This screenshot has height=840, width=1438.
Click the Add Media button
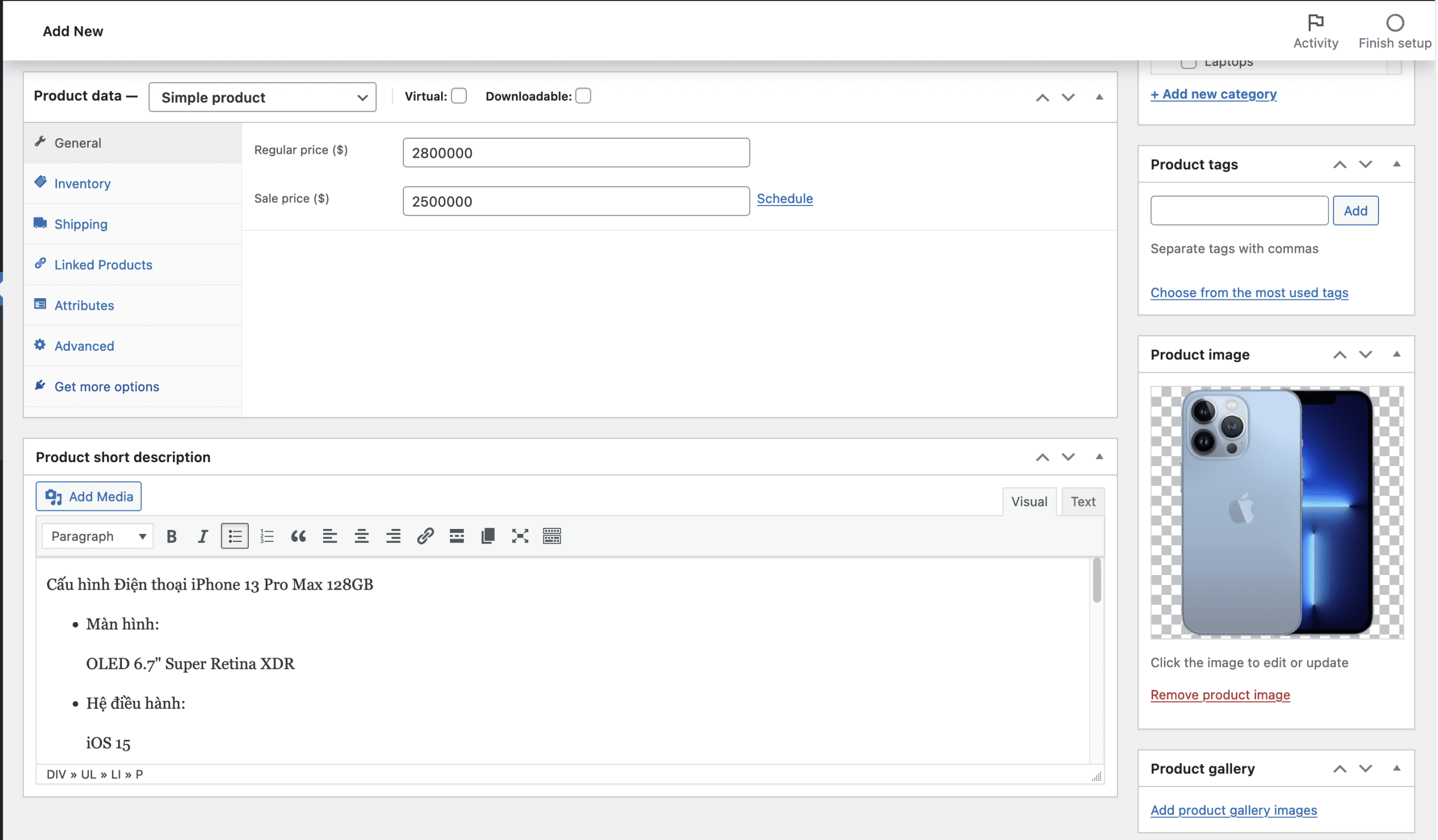[x=88, y=497]
